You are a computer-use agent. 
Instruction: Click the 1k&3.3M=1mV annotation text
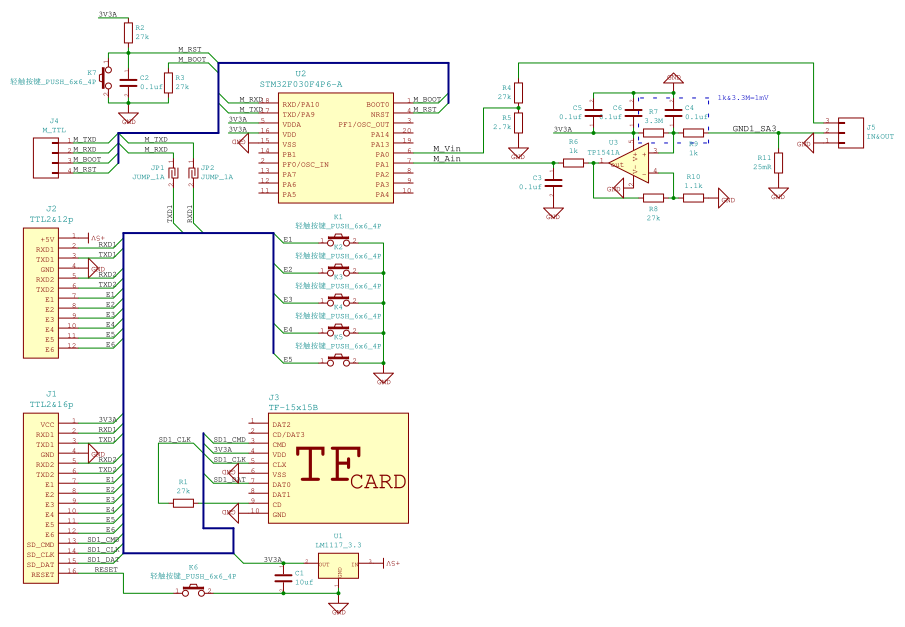pos(742,98)
